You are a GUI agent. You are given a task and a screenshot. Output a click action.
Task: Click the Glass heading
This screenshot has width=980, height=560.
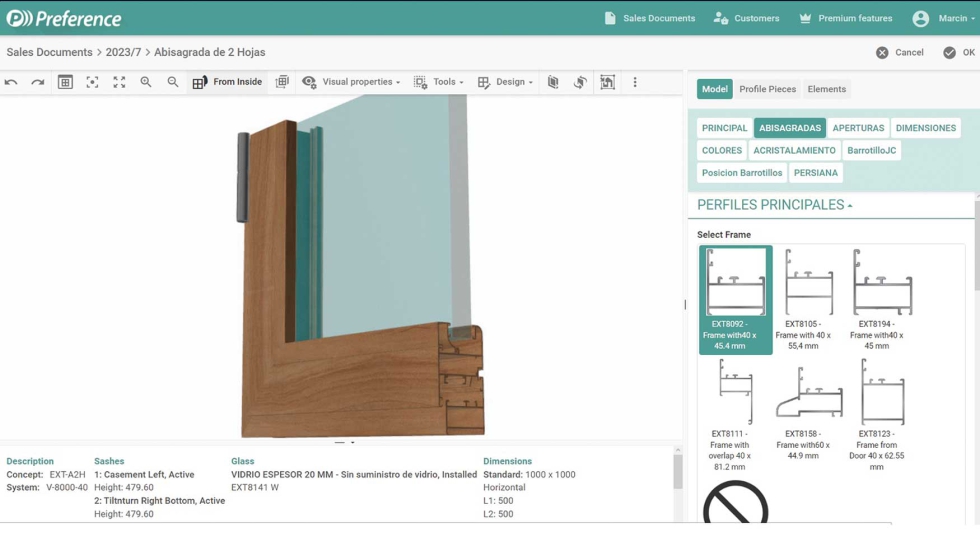click(x=242, y=461)
